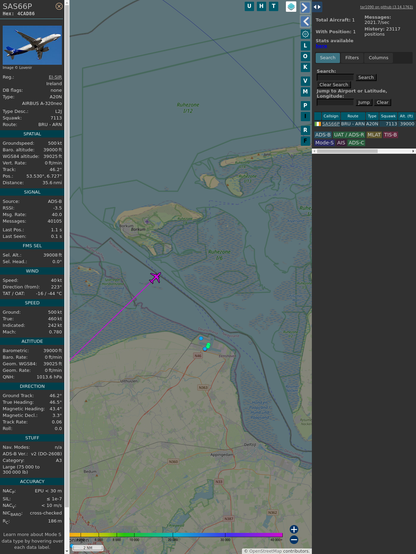Click the right chevron map button
Viewport: 416px width, 554px height.
[305, 7]
